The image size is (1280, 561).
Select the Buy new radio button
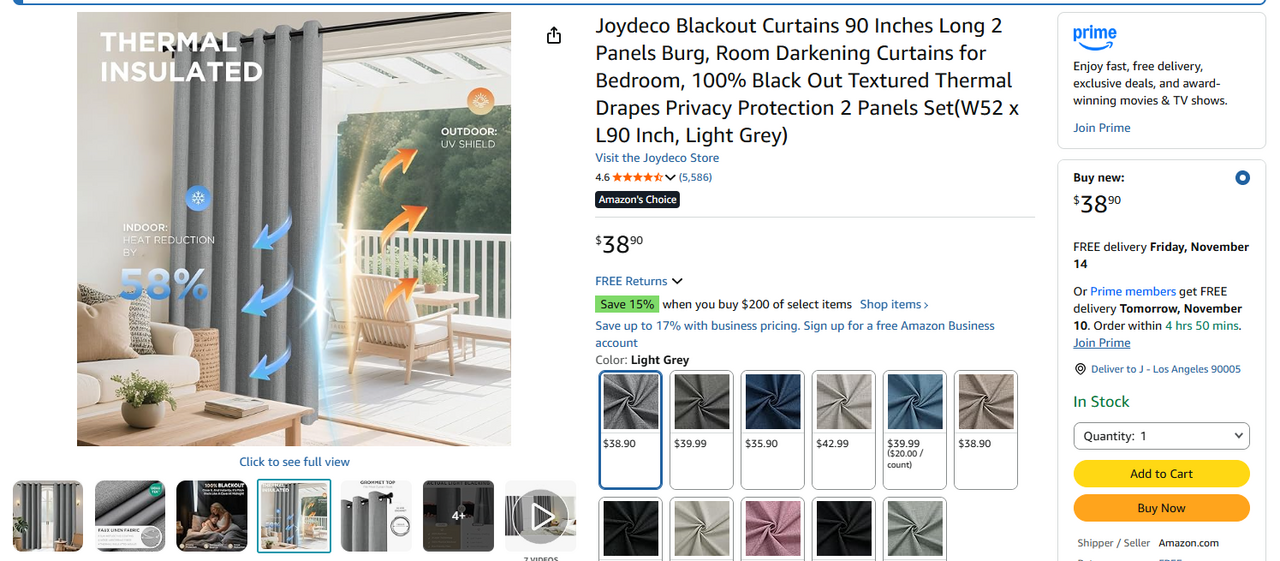(1242, 178)
